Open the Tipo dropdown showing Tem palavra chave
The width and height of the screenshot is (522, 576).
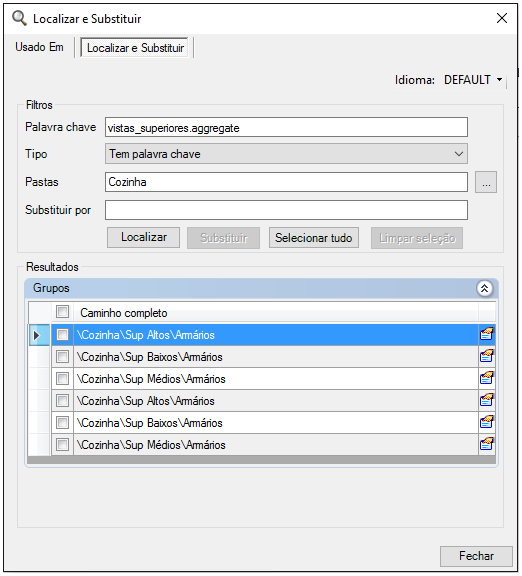click(286, 154)
